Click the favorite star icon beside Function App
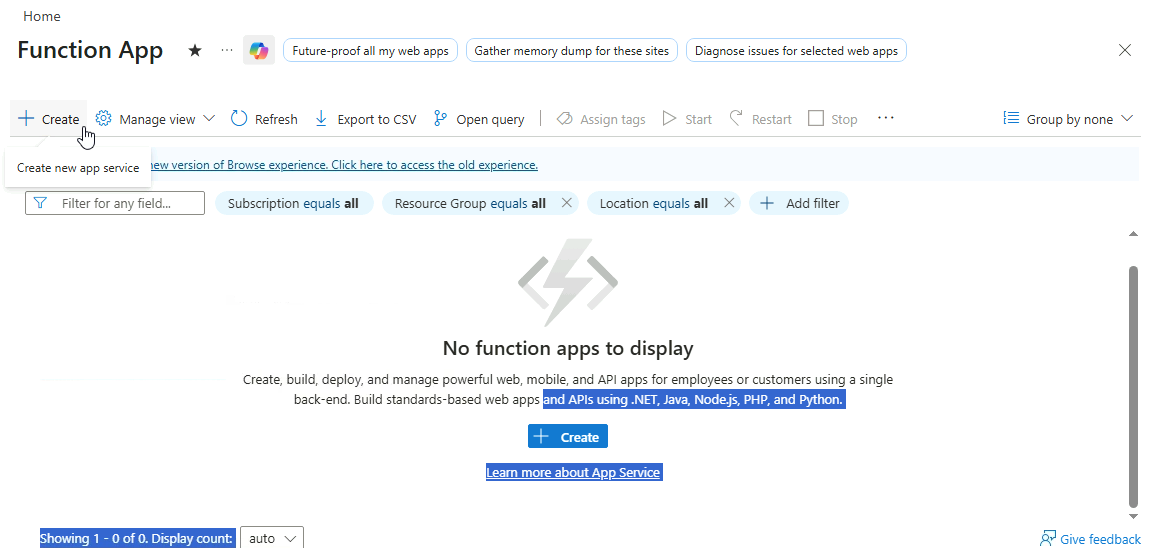Image resolution: width=1153 pixels, height=548 pixels. [195, 50]
